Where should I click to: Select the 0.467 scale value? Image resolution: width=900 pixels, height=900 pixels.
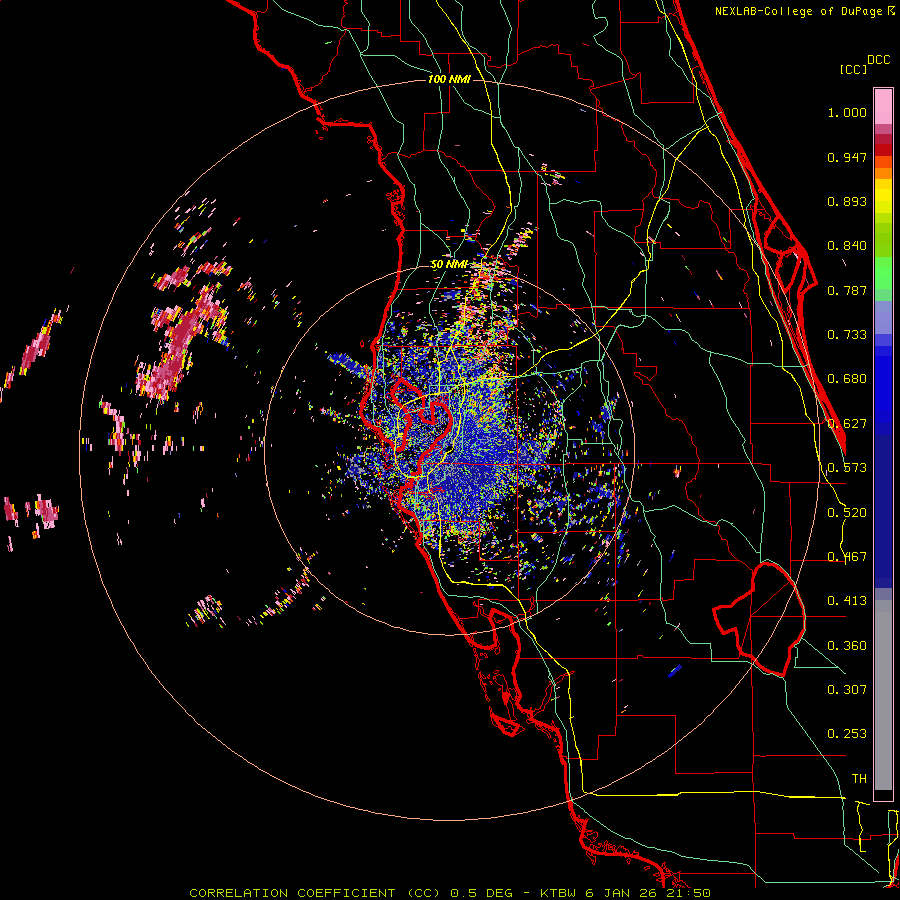(847, 557)
